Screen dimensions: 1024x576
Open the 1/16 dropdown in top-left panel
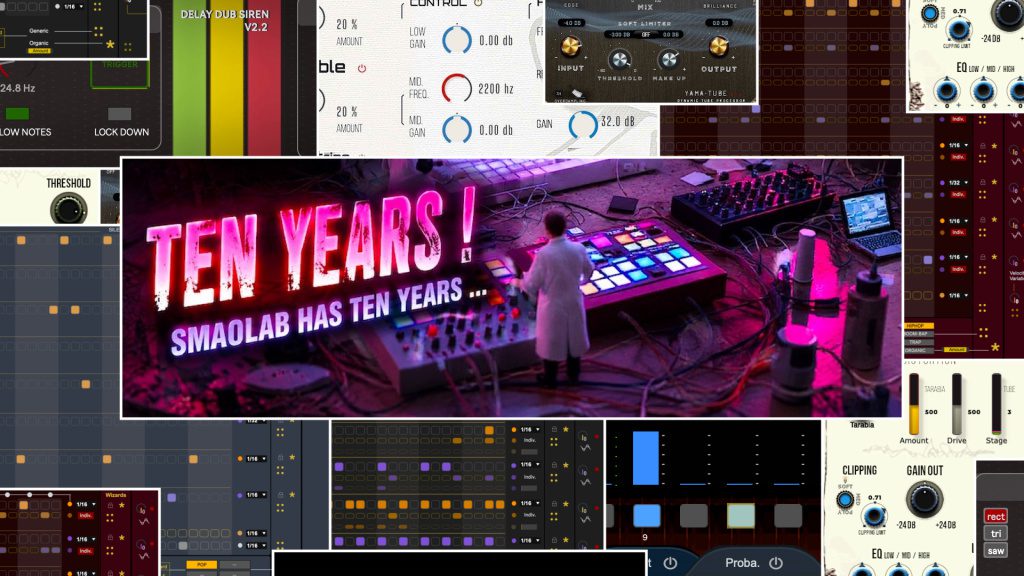pos(74,6)
